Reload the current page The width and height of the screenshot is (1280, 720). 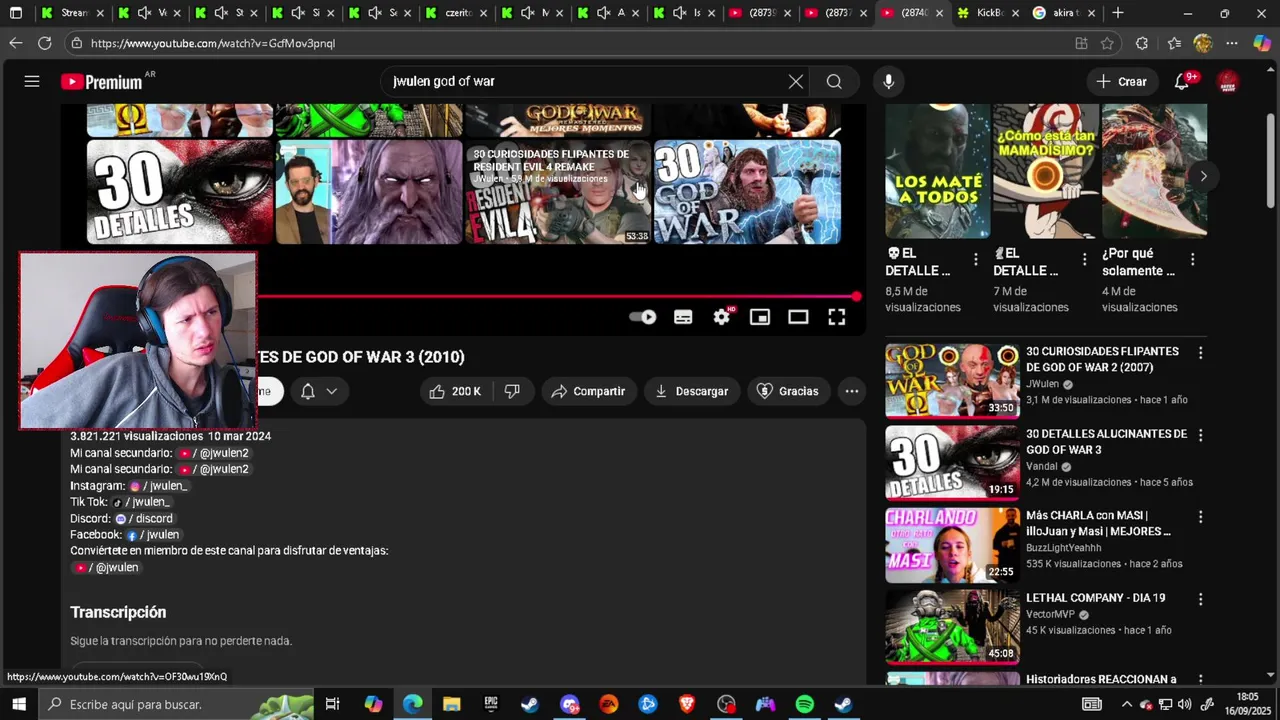(x=45, y=43)
